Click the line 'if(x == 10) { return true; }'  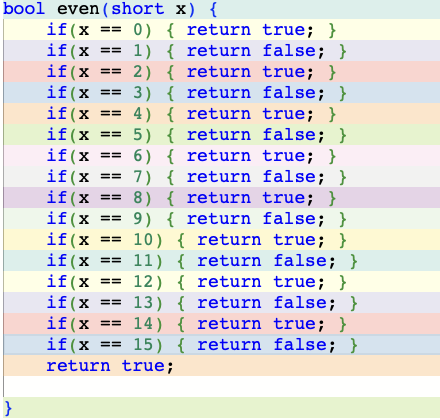[221, 240]
